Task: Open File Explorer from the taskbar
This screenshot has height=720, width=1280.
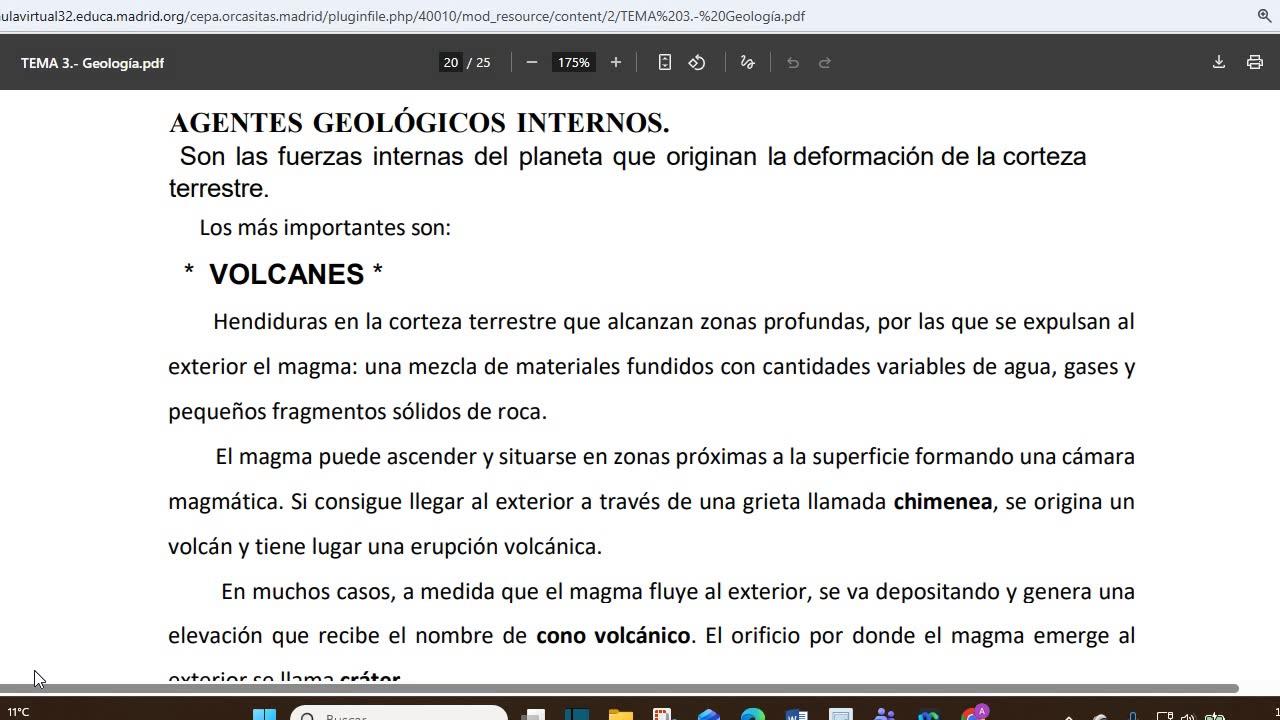Action: [x=621, y=715]
